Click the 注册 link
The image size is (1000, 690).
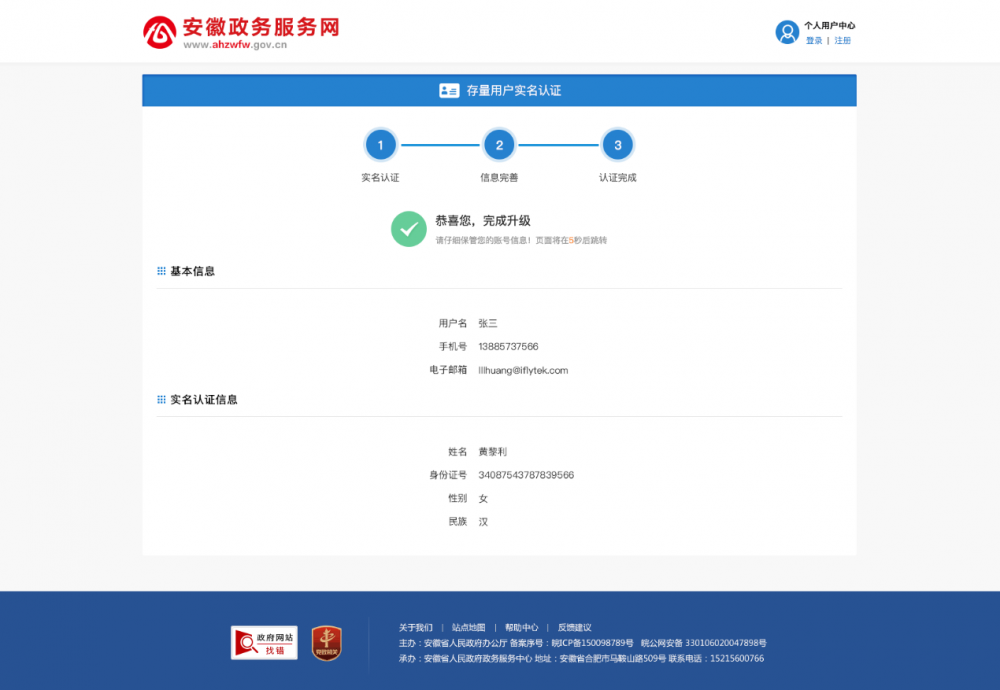[841, 40]
